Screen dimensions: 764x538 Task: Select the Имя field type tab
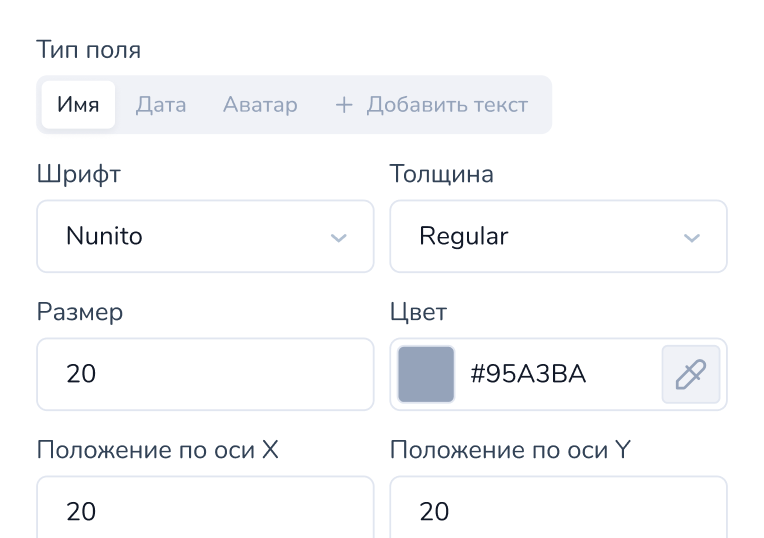tap(78, 105)
